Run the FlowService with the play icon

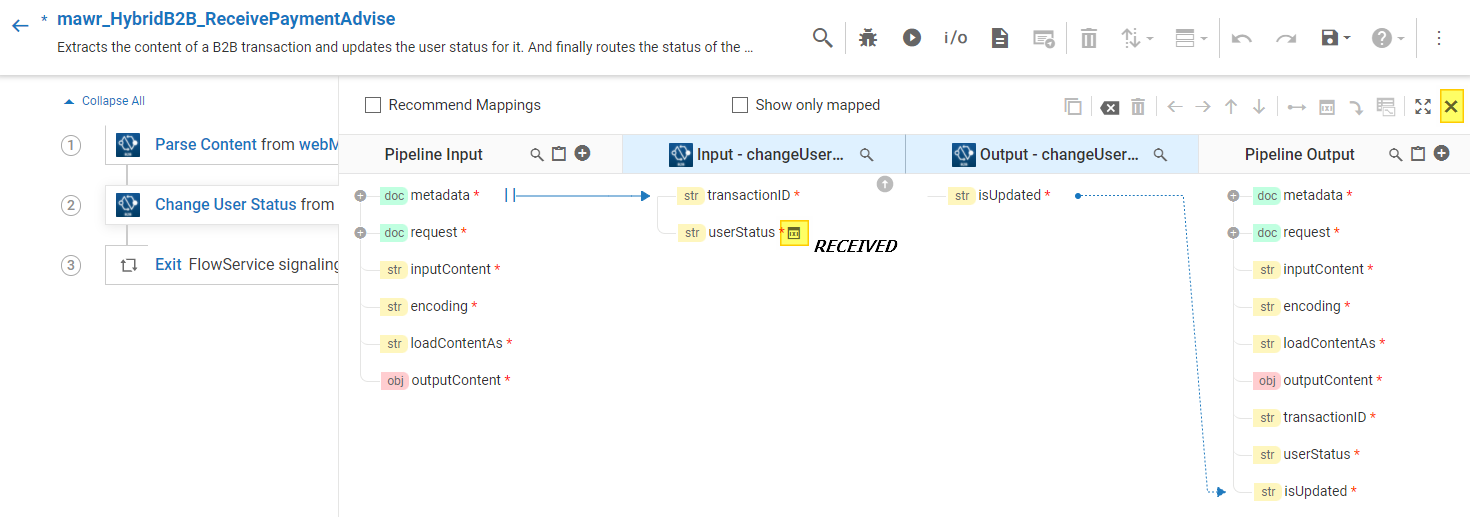tap(912, 38)
